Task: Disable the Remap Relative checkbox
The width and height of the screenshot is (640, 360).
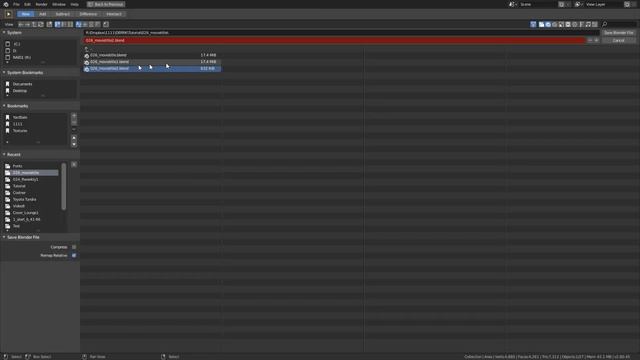Action: (x=74, y=256)
